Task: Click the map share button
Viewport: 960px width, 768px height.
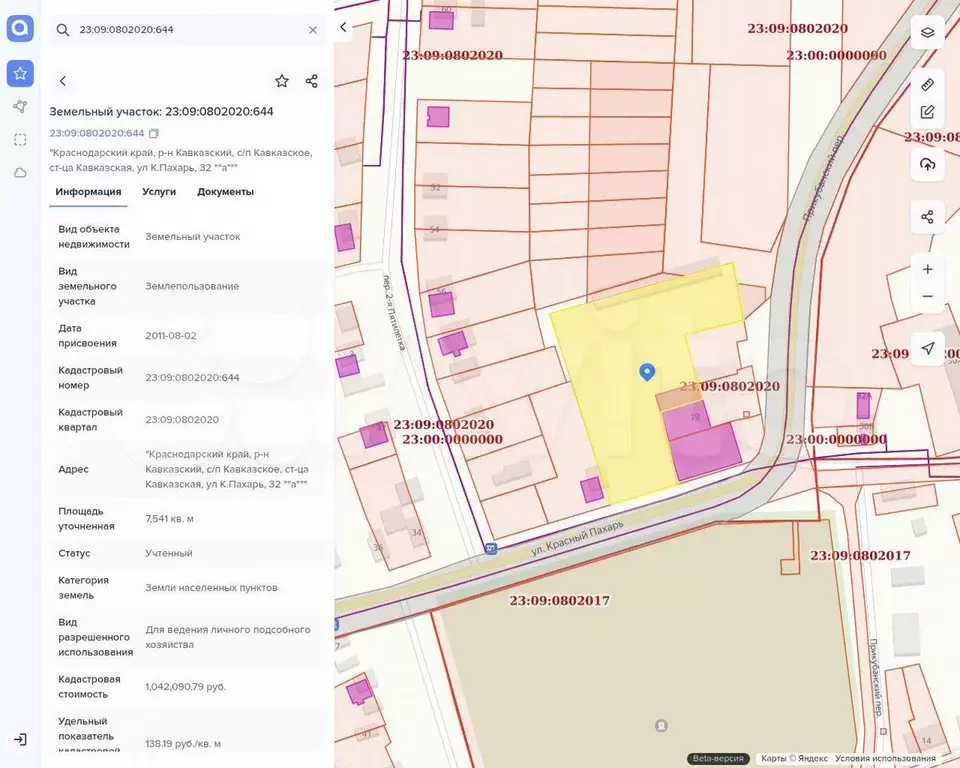Action: [x=928, y=217]
